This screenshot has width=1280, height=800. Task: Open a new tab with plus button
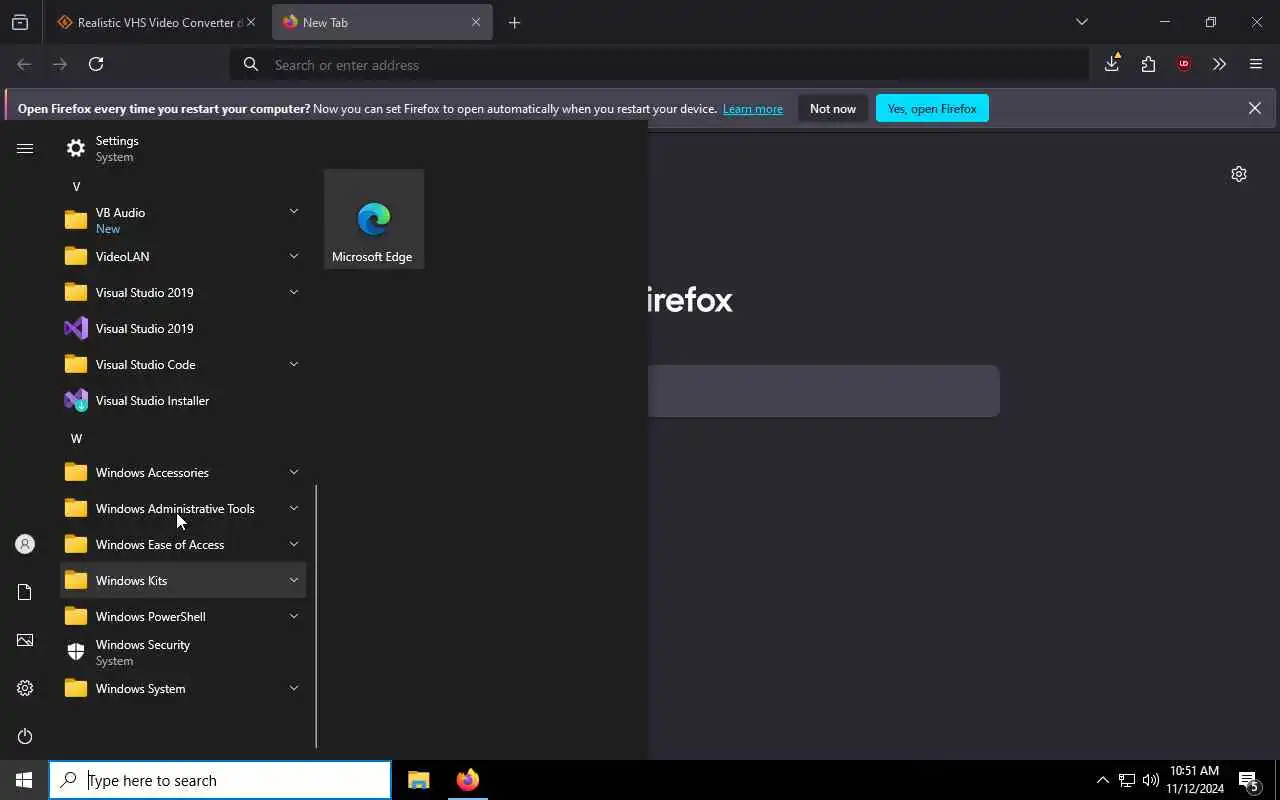pyautogui.click(x=514, y=22)
